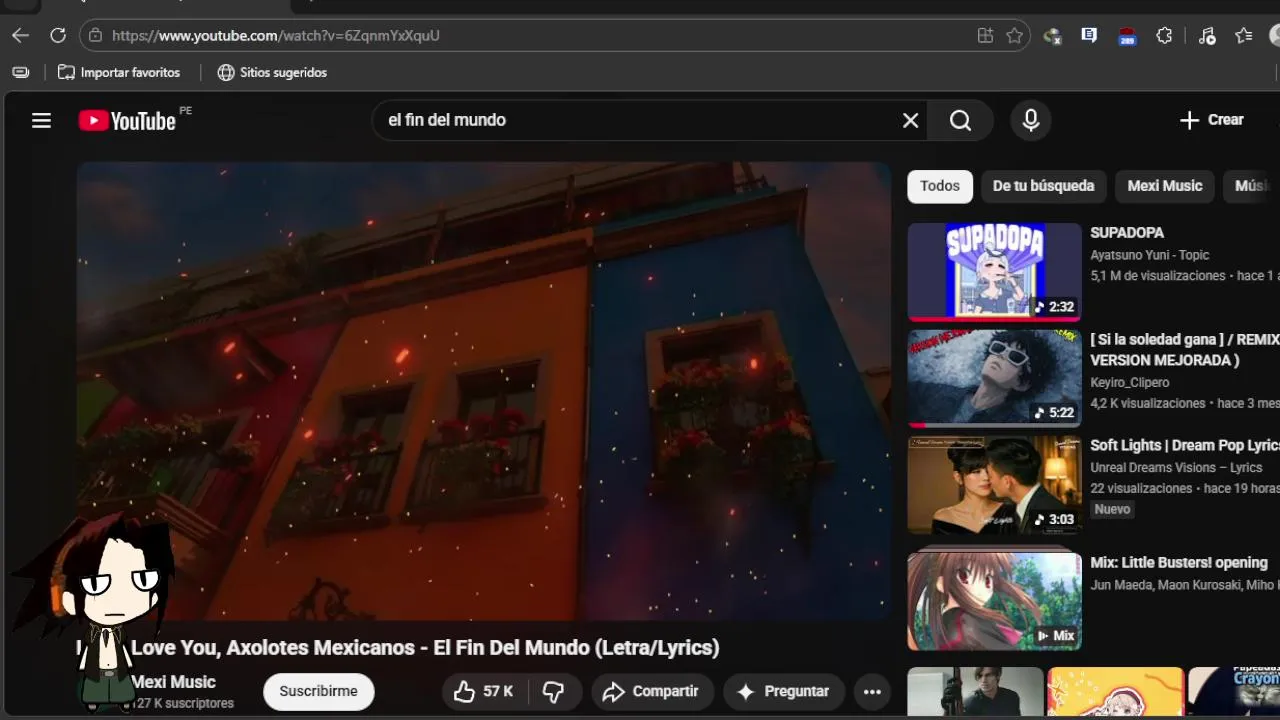Open the browser extensions puzzle icon

click(1164, 35)
